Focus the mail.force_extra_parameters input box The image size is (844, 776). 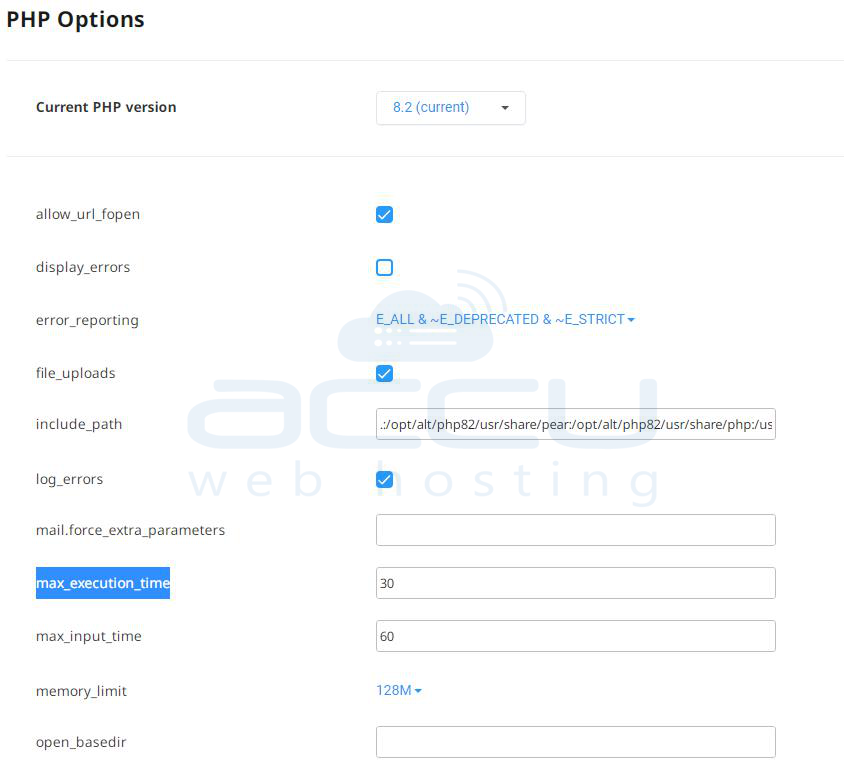point(575,530)
